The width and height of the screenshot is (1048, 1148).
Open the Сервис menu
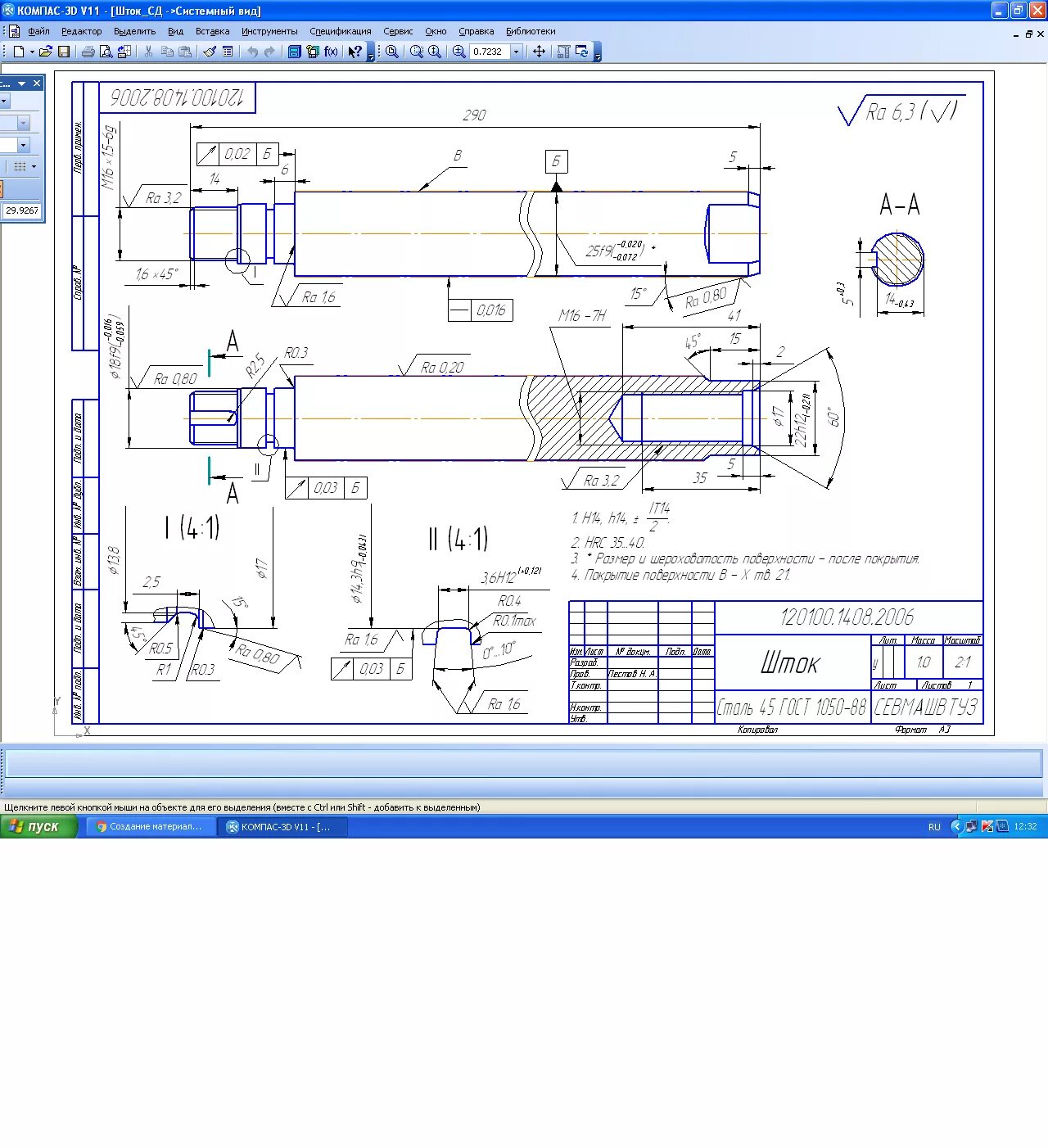[399, 31]
